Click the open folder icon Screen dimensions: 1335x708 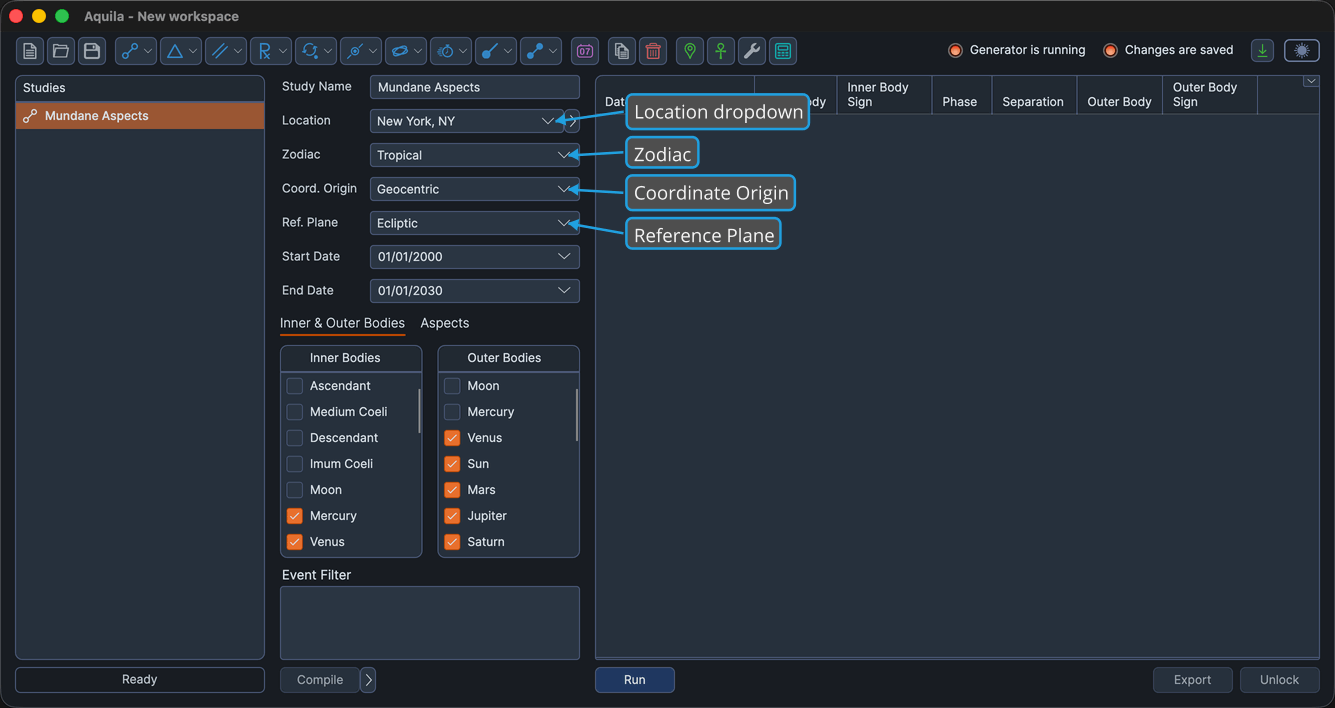61,51
